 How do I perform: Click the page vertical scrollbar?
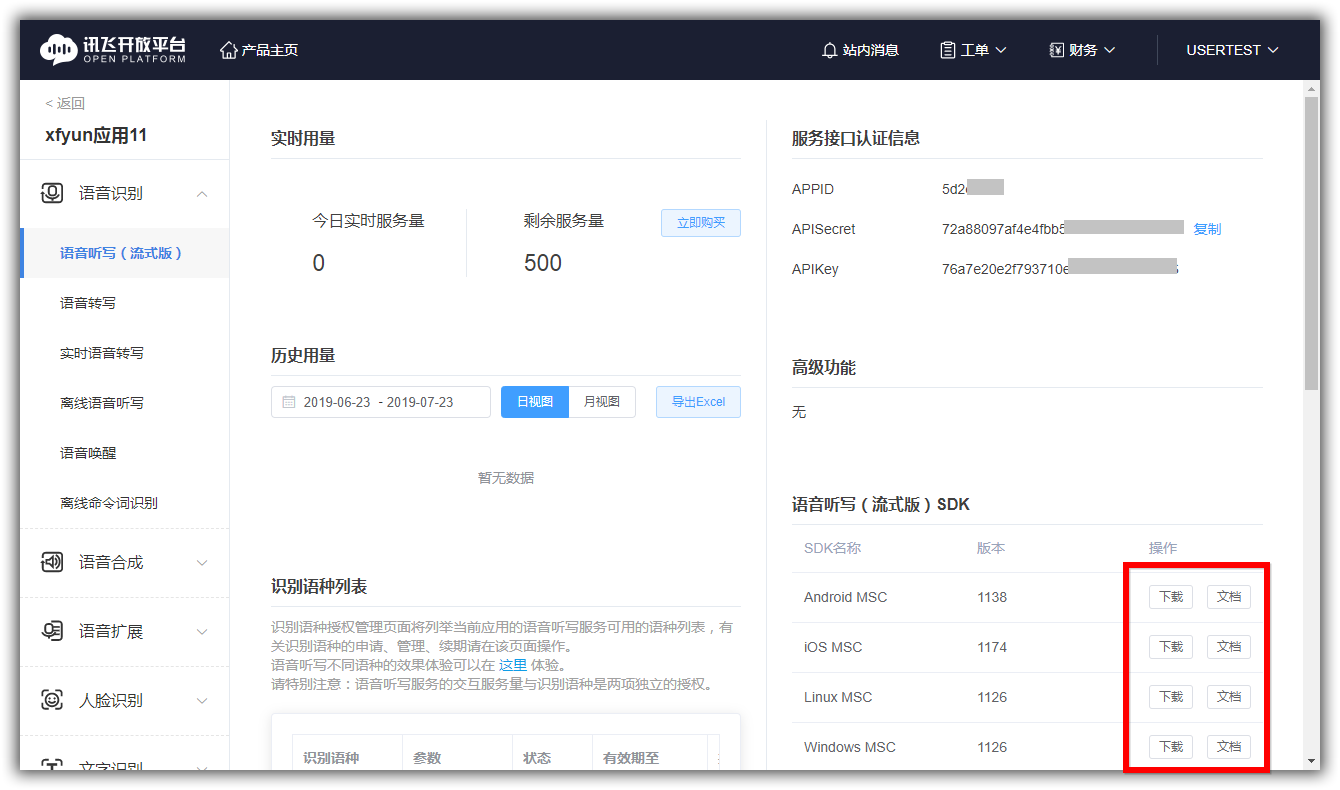(x=1312, y=240)
